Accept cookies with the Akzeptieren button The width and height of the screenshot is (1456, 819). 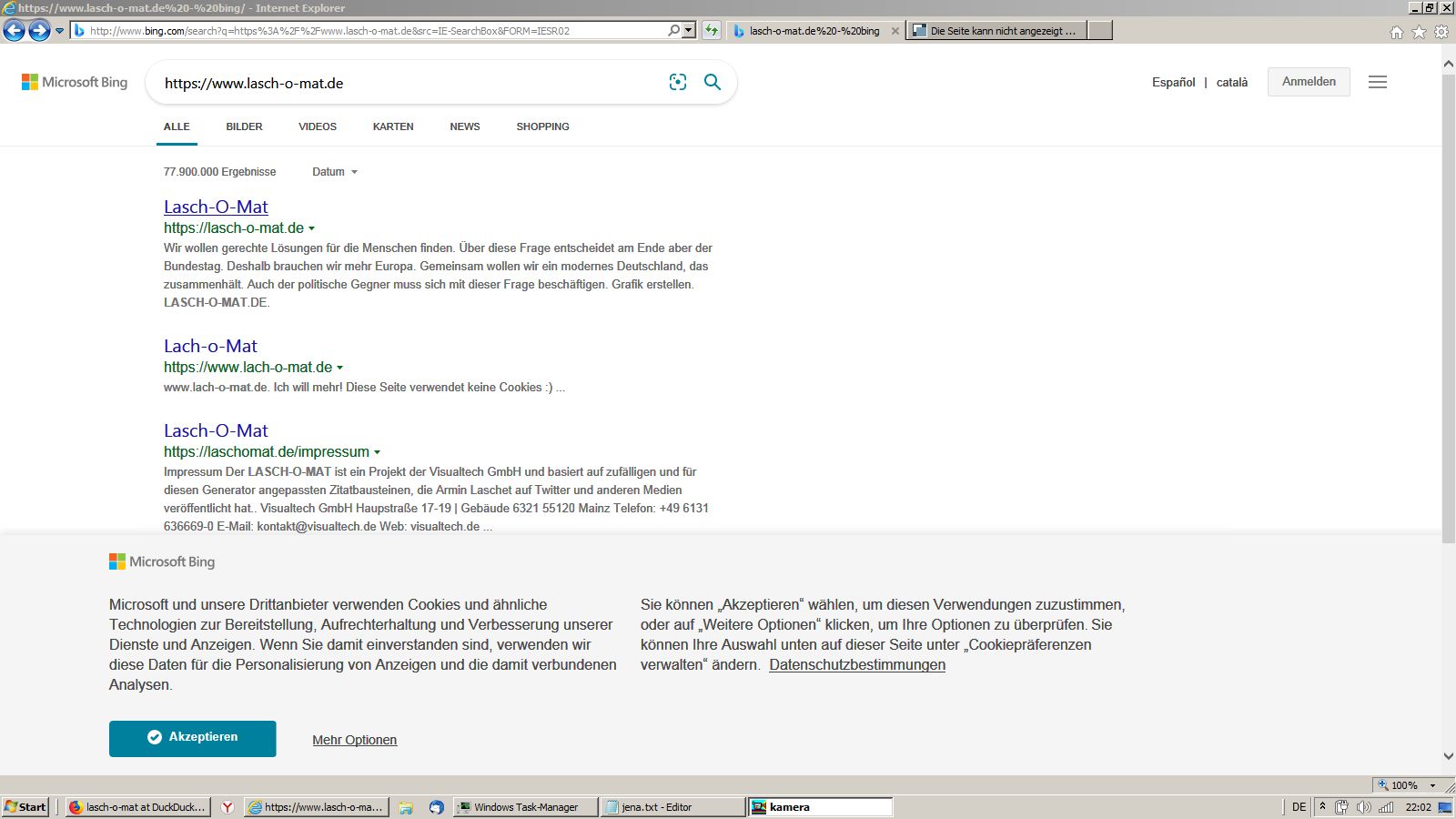point(193,739)
